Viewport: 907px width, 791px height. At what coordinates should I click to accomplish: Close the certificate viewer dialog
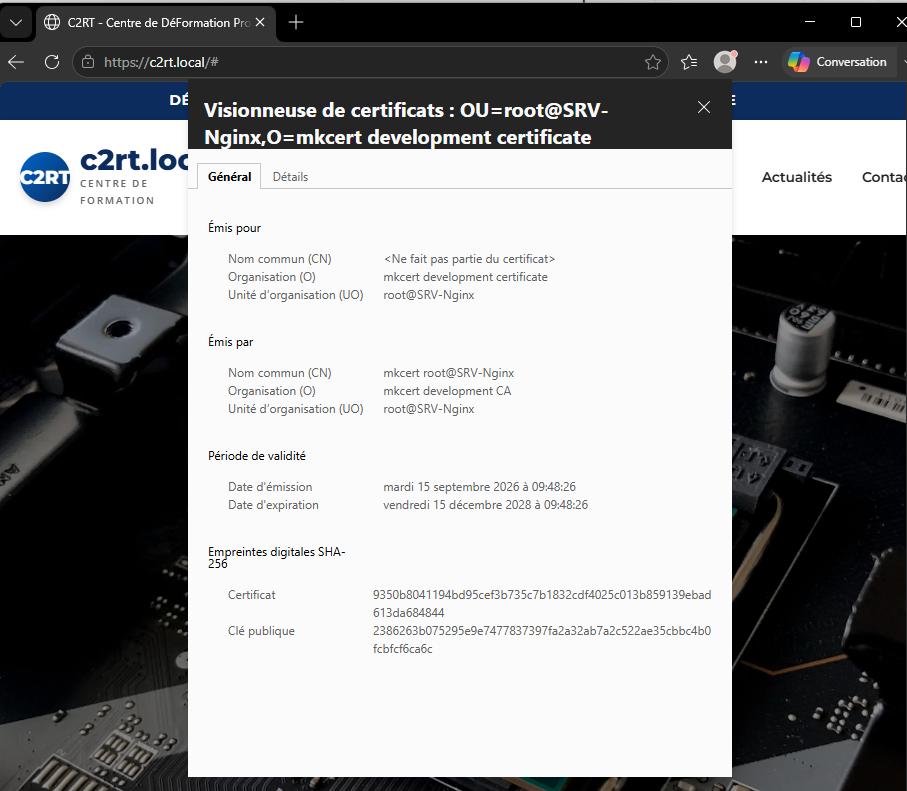[x=704, y=107]
